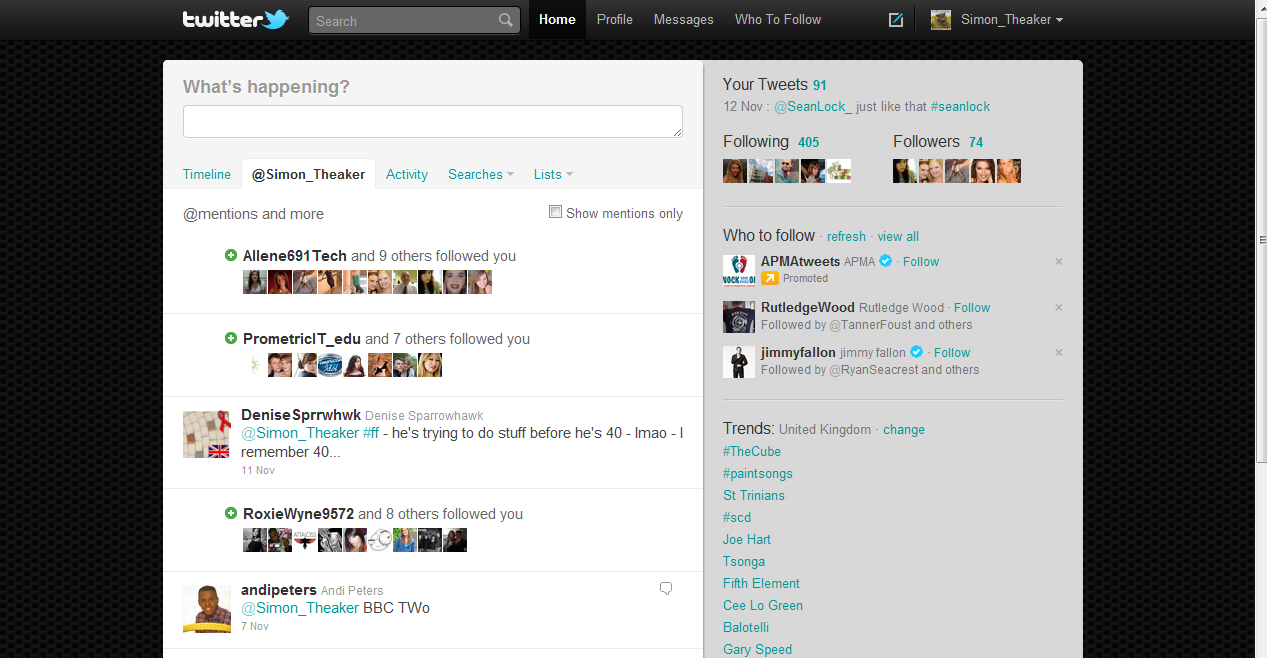This screenshot has width=1267, height=658.
Task: Click Simon_Theaker avatar in top bar
Action: (x=941, y=19)
